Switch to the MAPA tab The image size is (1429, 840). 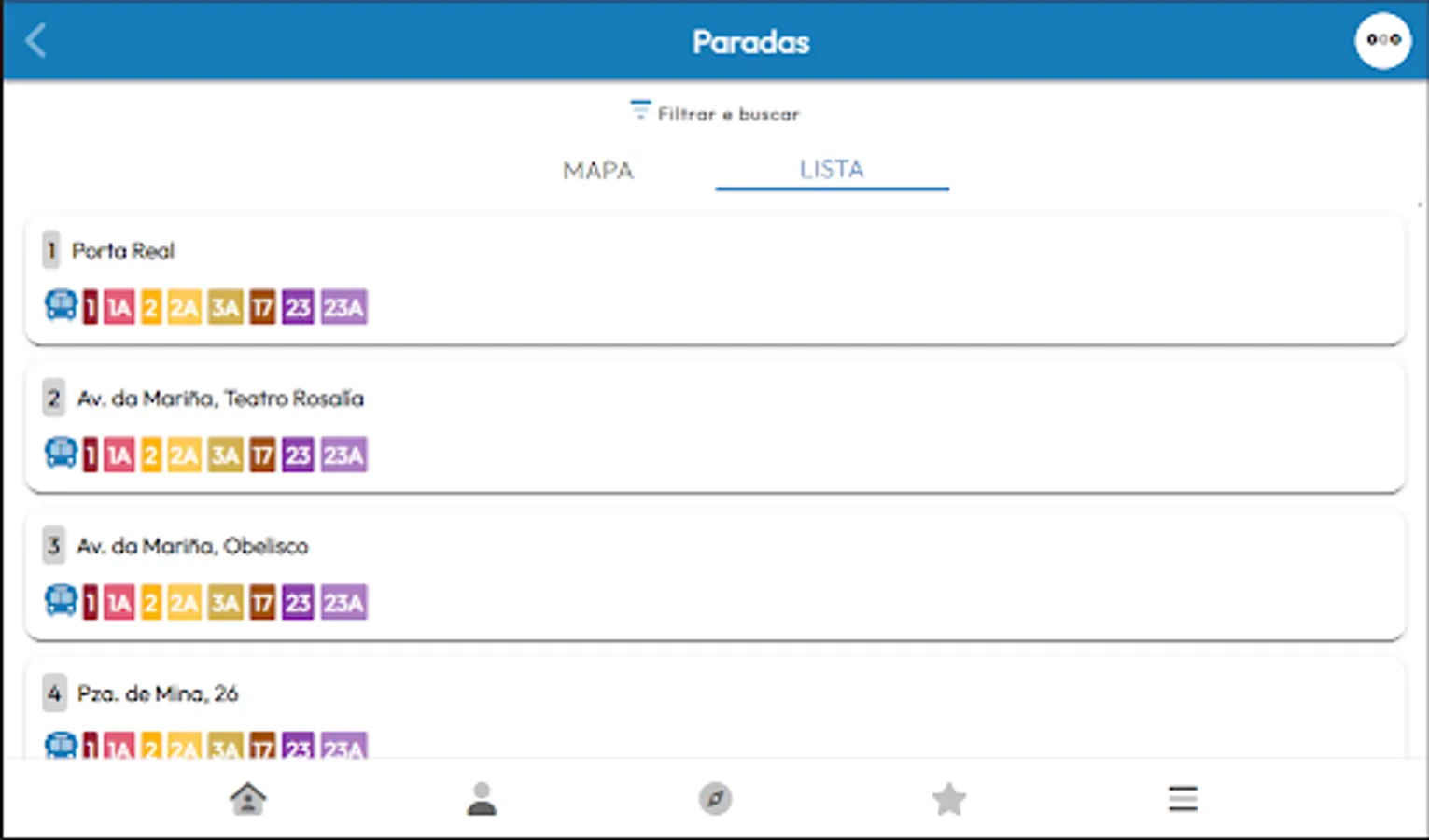pos(598,171)
